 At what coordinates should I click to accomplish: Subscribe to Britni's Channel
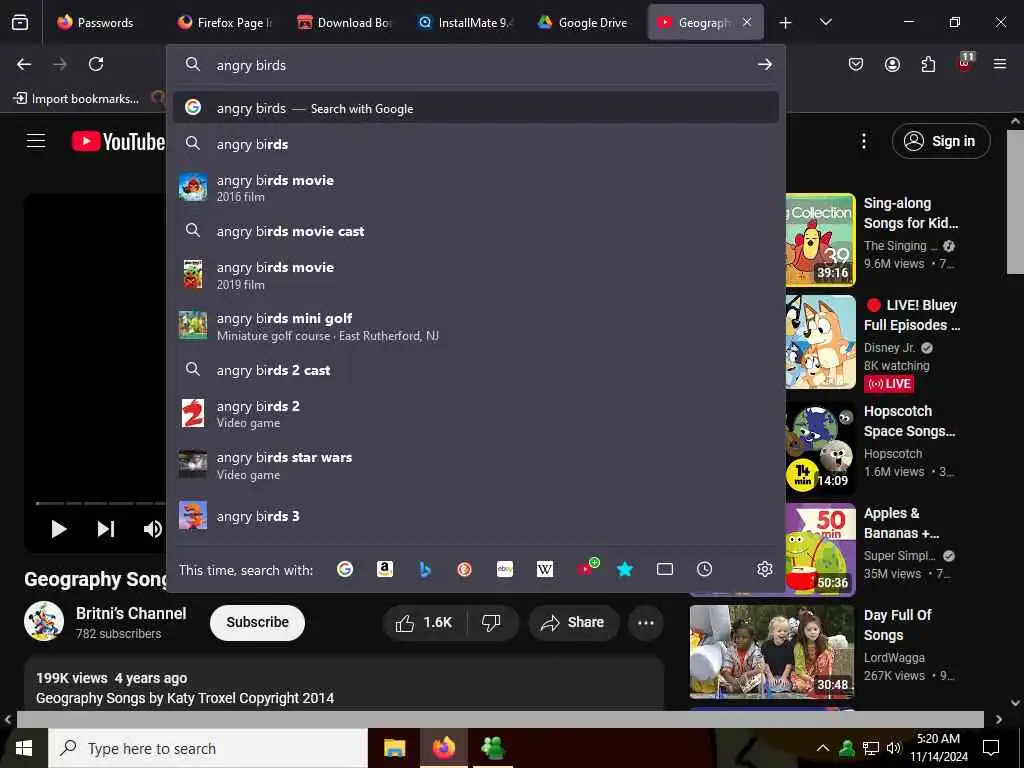[x=257, y=623]
